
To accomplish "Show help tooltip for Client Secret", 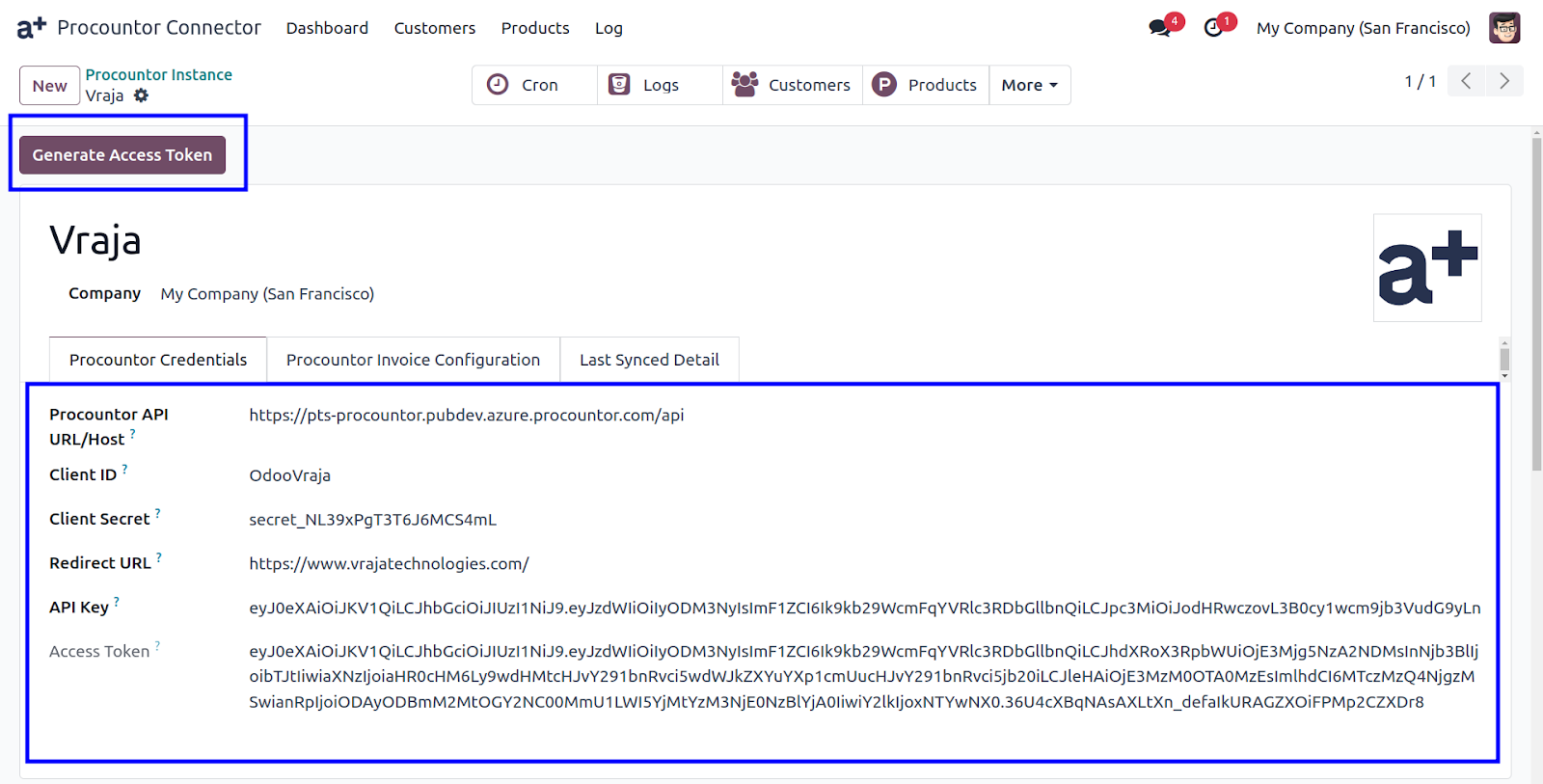I will coord(158,514).
